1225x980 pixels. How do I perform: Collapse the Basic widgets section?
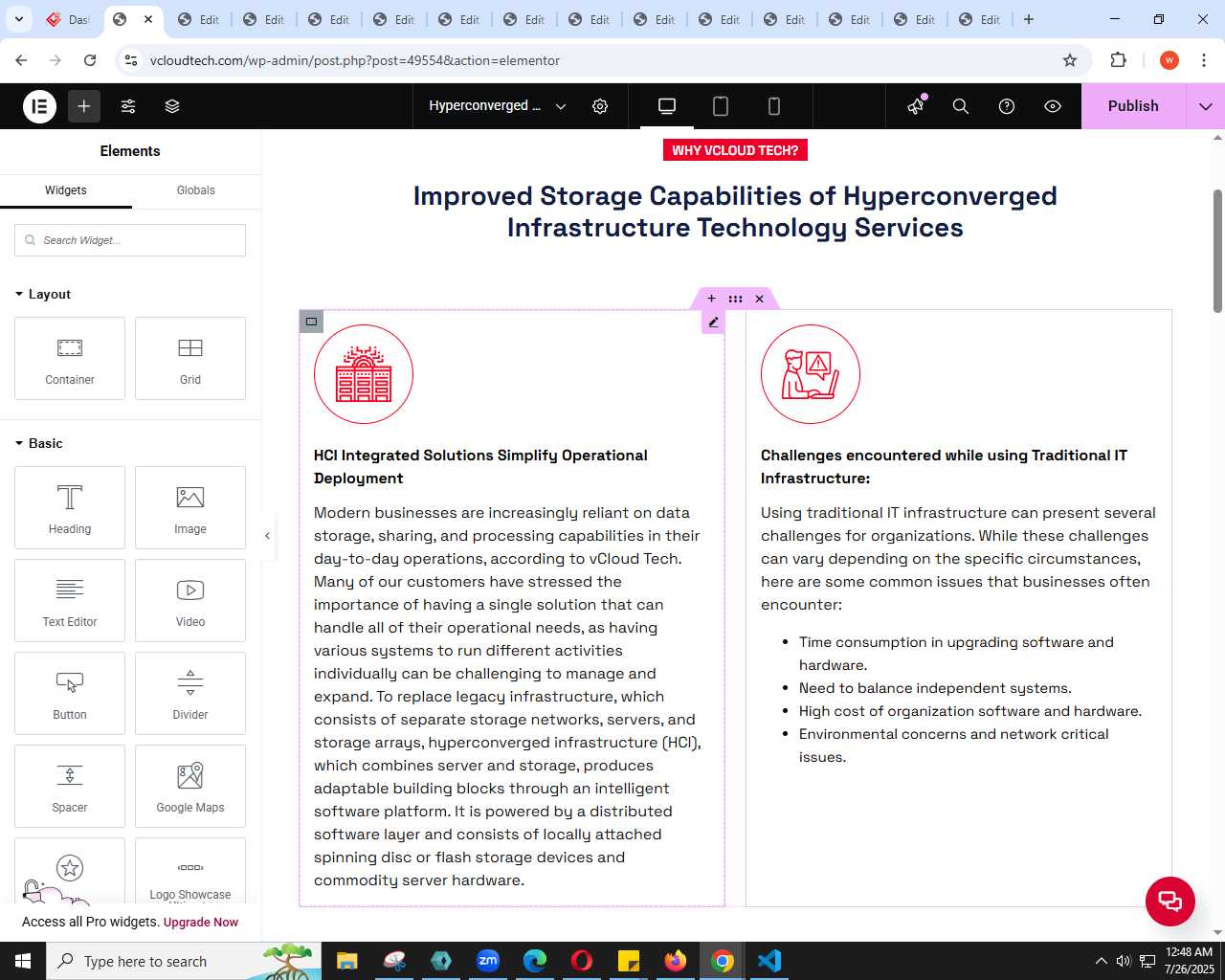click(39, 443)
